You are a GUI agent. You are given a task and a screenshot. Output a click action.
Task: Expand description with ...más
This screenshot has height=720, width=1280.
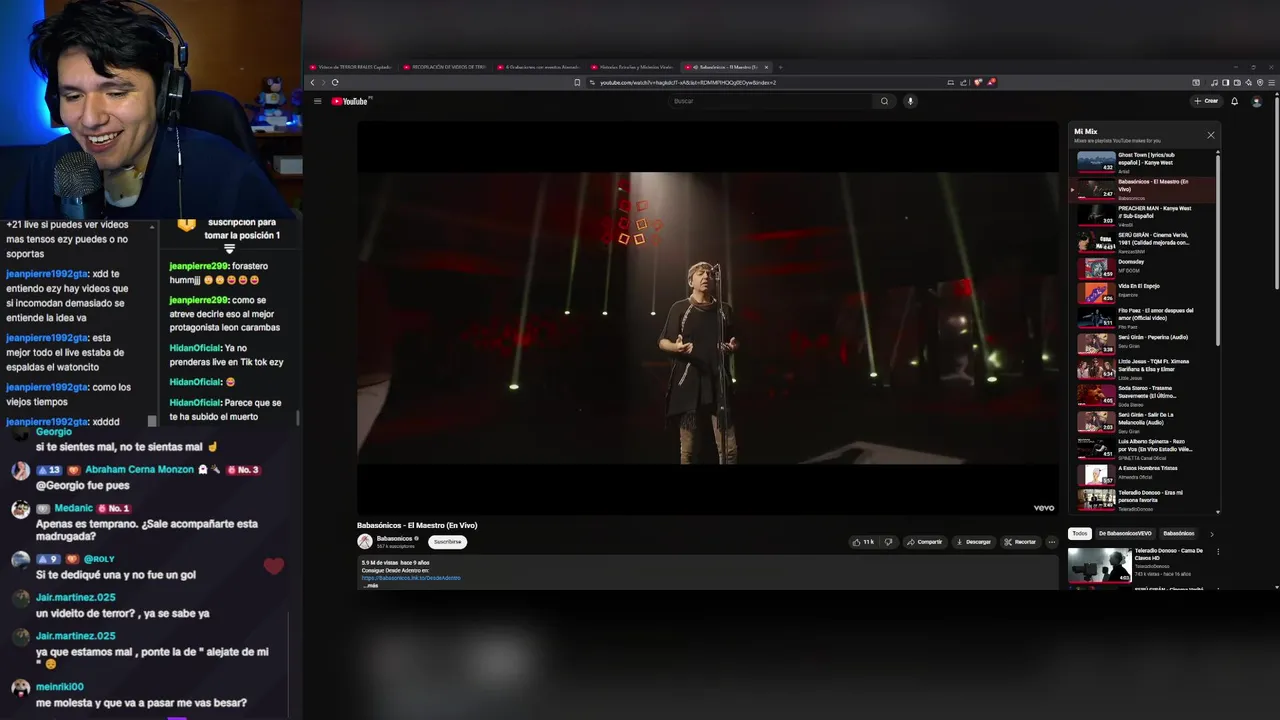[x=370, y=586]
